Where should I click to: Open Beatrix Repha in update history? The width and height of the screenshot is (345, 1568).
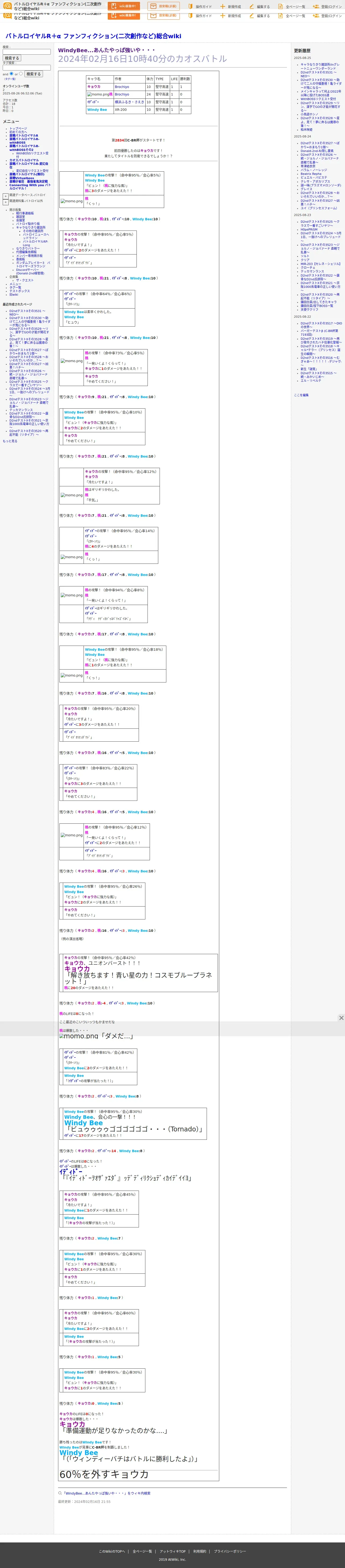pyautogui.click(x=311, y=174)
